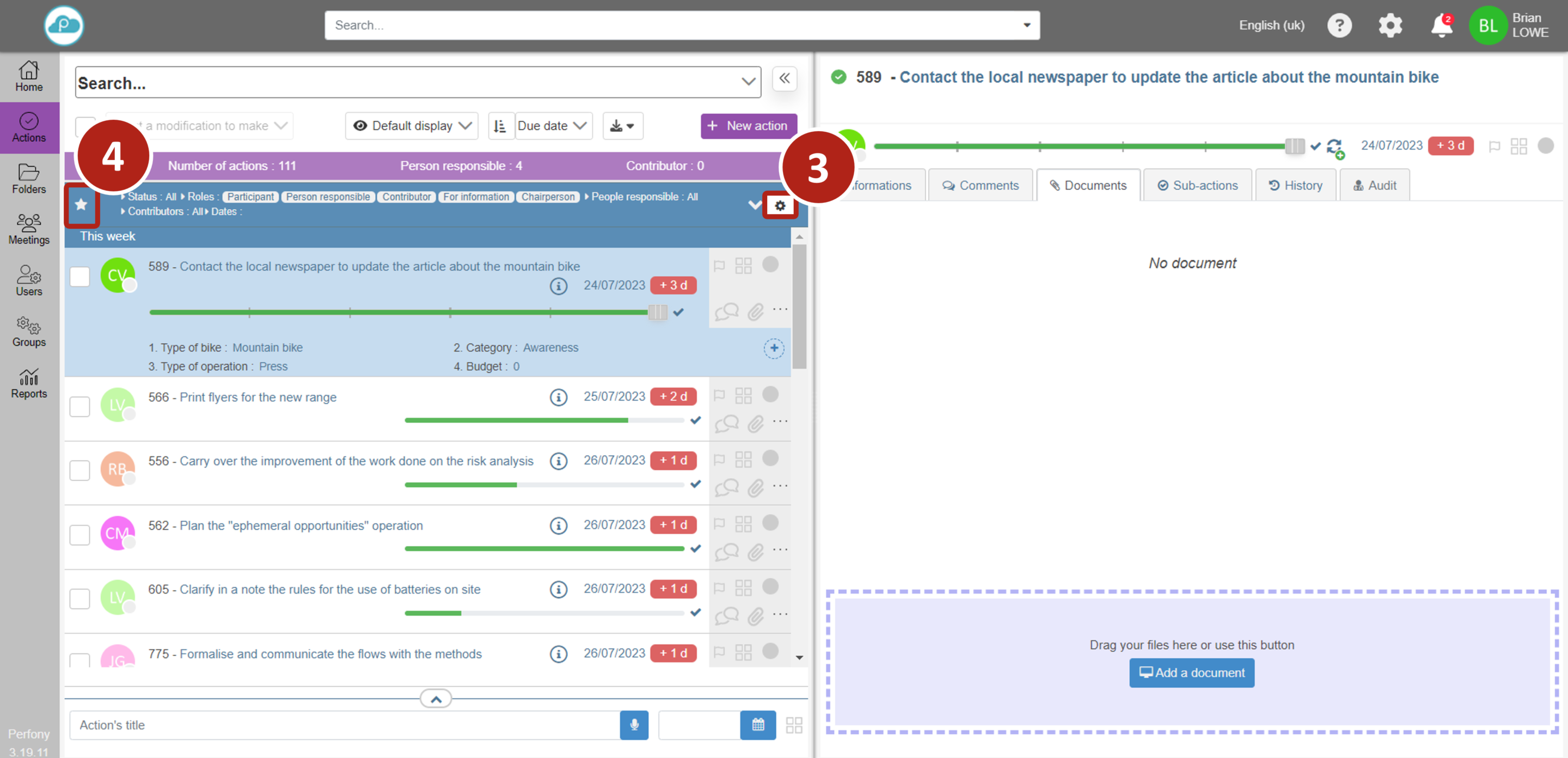The image size is (1568, 758).
Task: Open Reports in the left sidebar
Action: point(29,383)
